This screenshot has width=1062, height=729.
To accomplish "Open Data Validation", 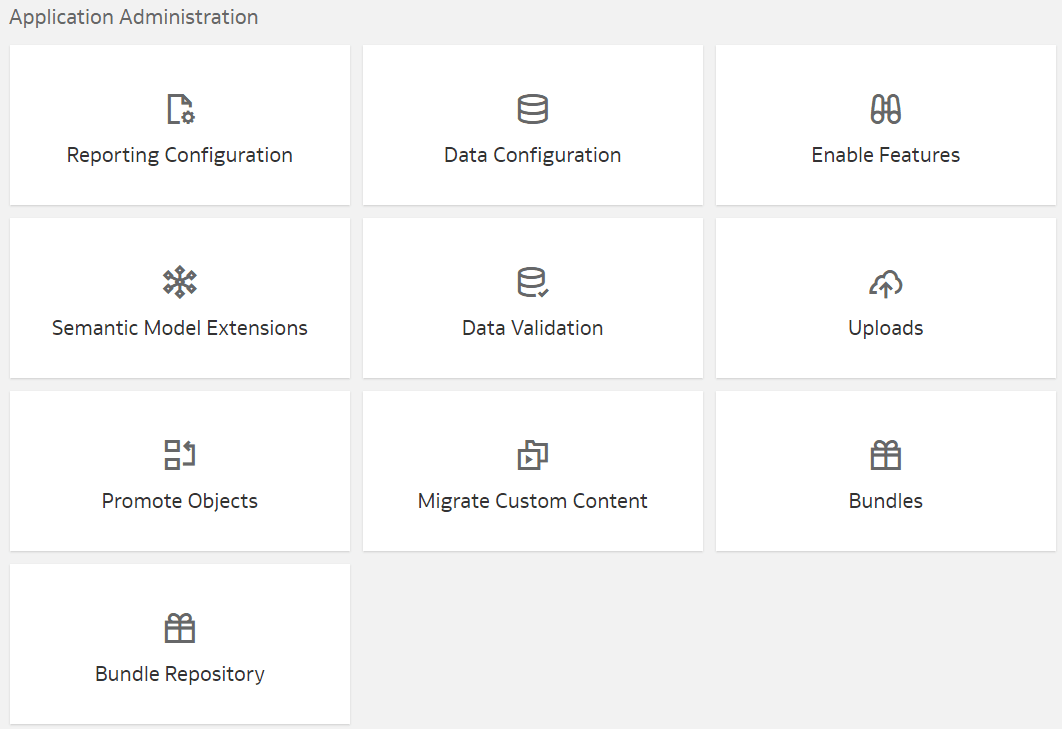I will click(x=532, y=297).
